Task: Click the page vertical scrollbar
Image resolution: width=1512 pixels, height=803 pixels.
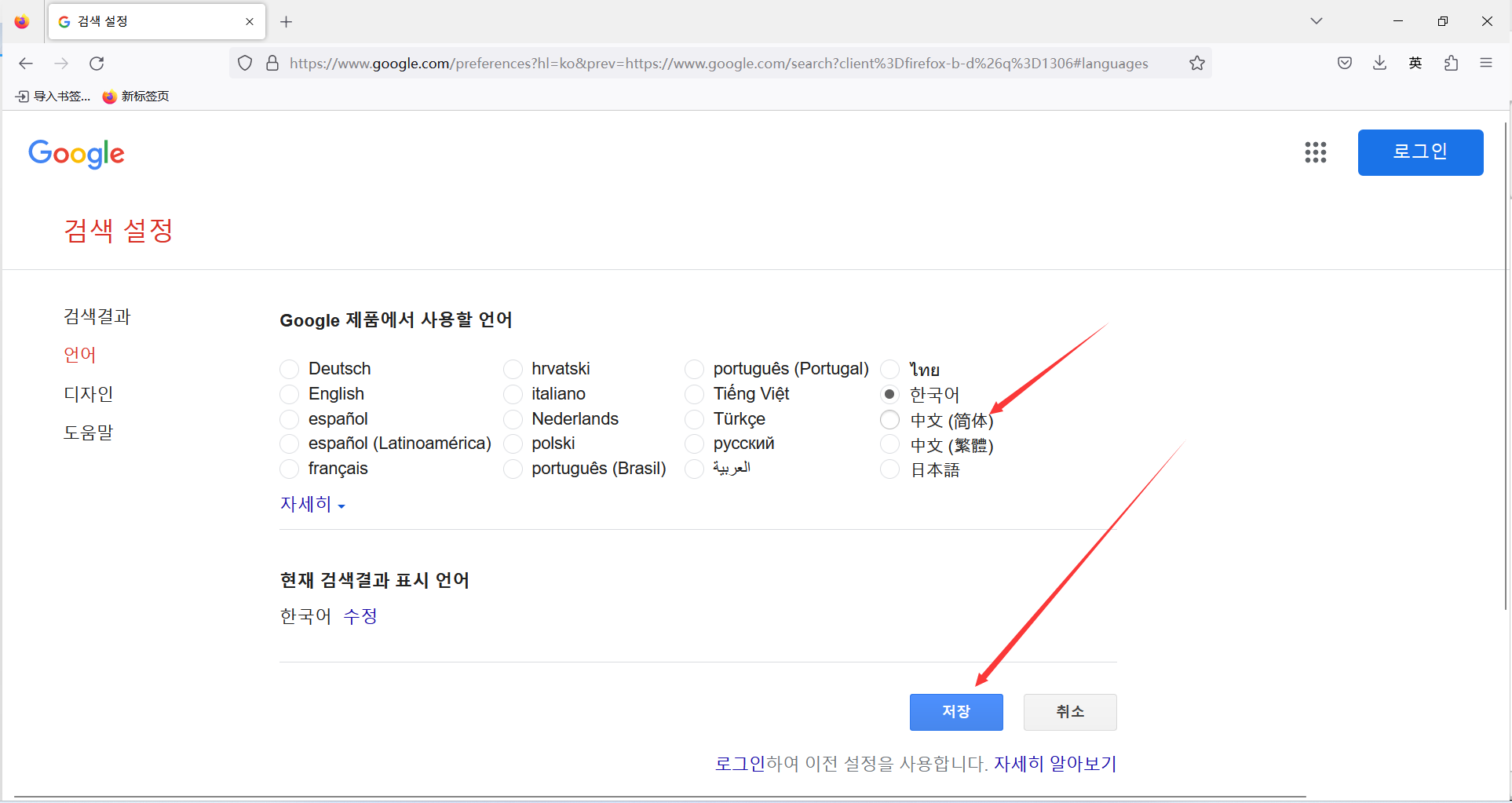Action: click(1507, 366)
